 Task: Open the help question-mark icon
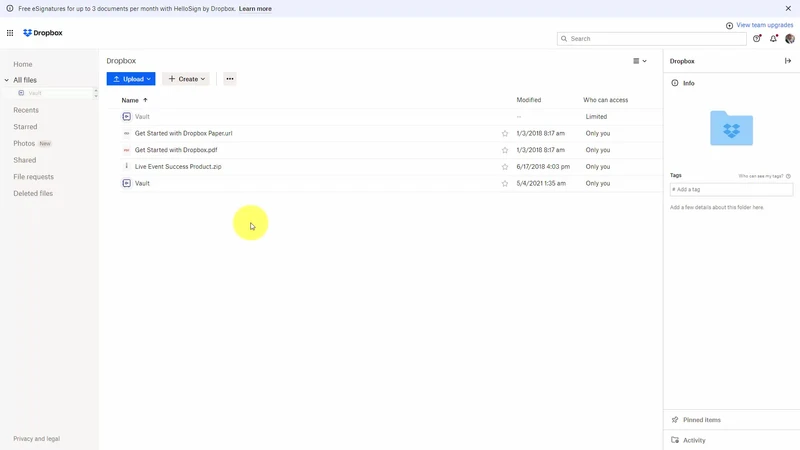(757, 39)
